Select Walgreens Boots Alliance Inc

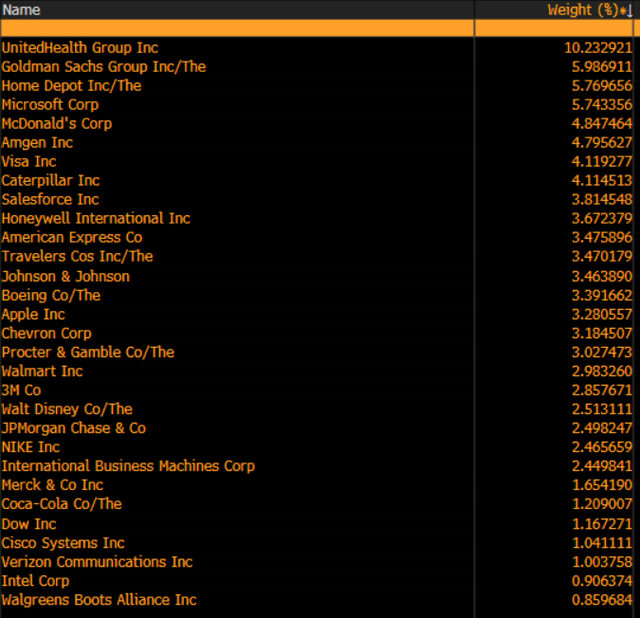(99, 600)
